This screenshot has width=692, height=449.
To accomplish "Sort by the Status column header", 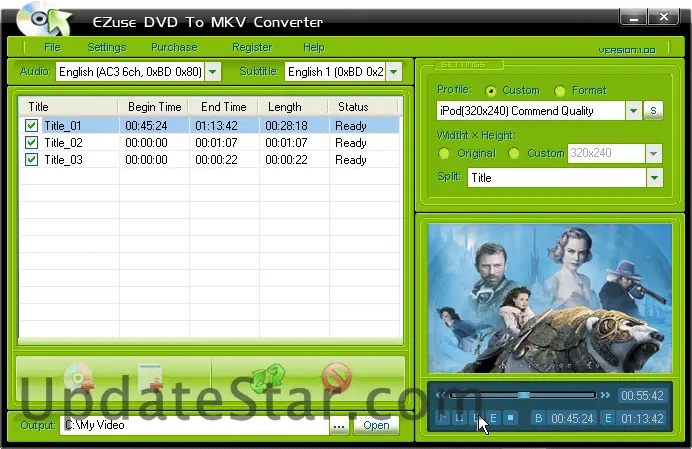I will [x=363, y=107].
